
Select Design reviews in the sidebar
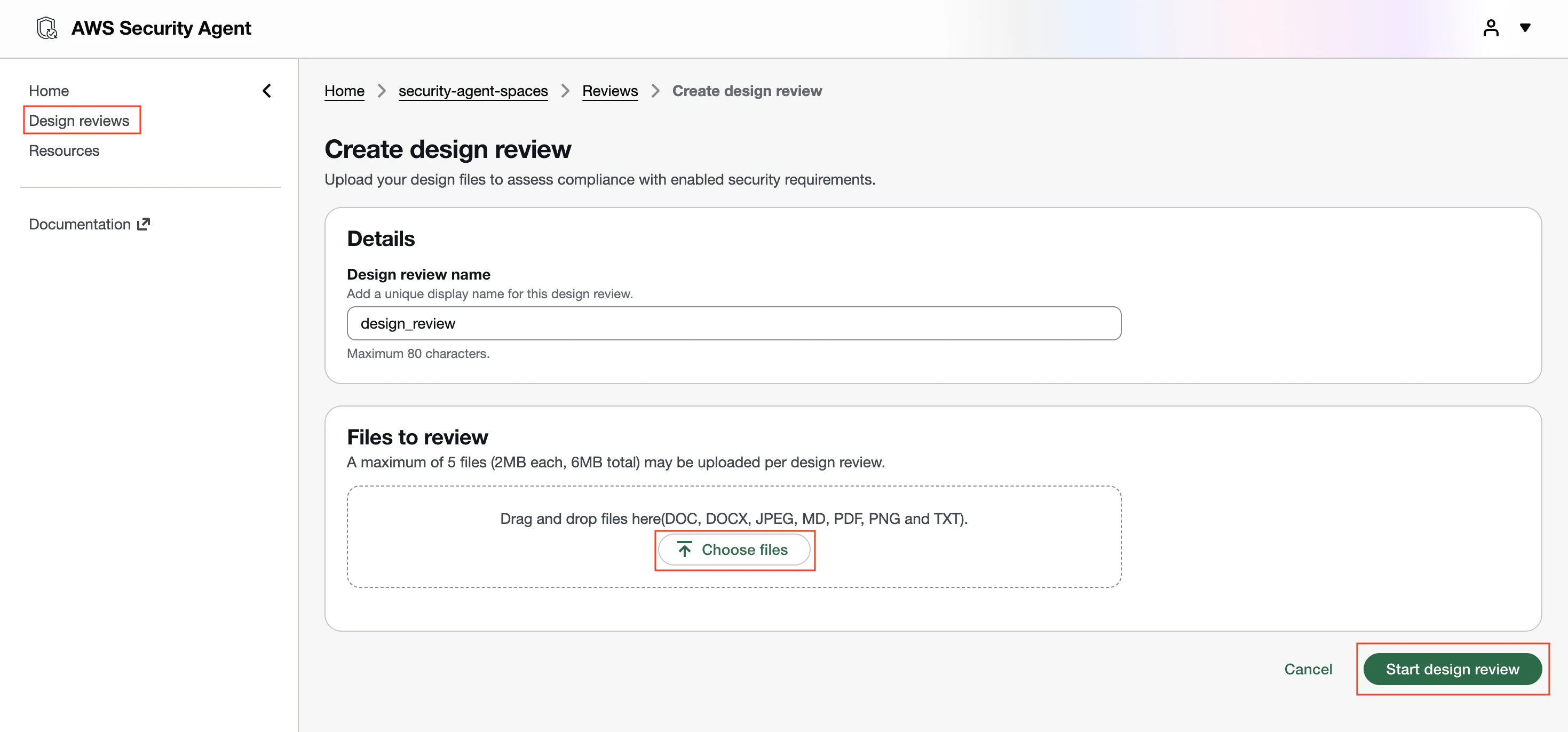pyautogui.click(x=79, y=121)
